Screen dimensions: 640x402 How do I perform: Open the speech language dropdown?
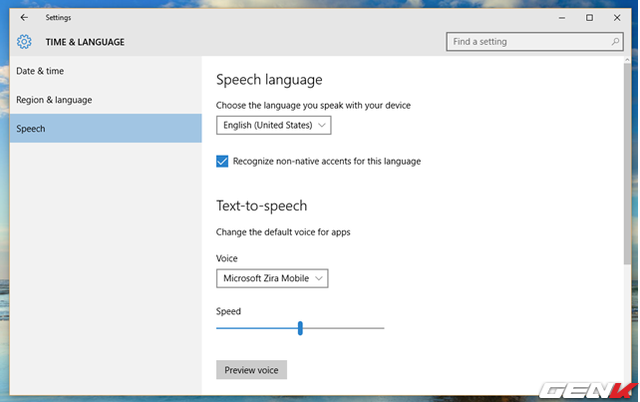pyautogui.click(x=273, y=125)
